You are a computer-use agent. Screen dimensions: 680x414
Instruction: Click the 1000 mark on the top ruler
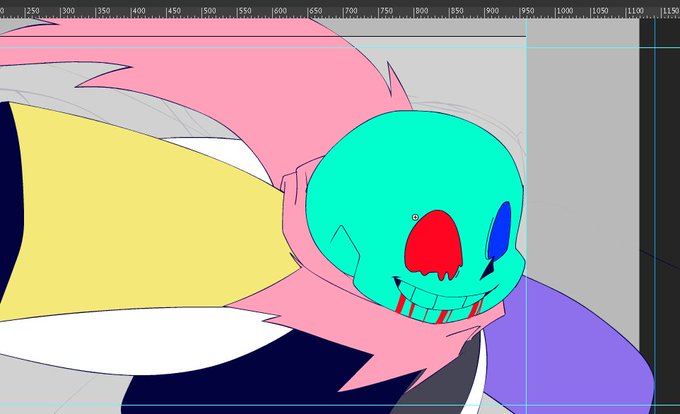[565, 11]
